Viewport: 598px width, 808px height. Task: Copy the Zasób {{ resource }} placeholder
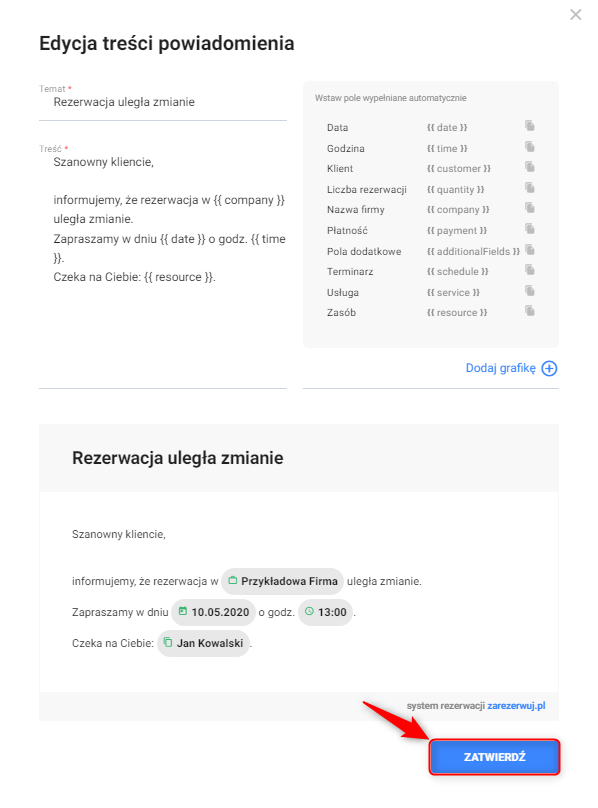[529, 311]
